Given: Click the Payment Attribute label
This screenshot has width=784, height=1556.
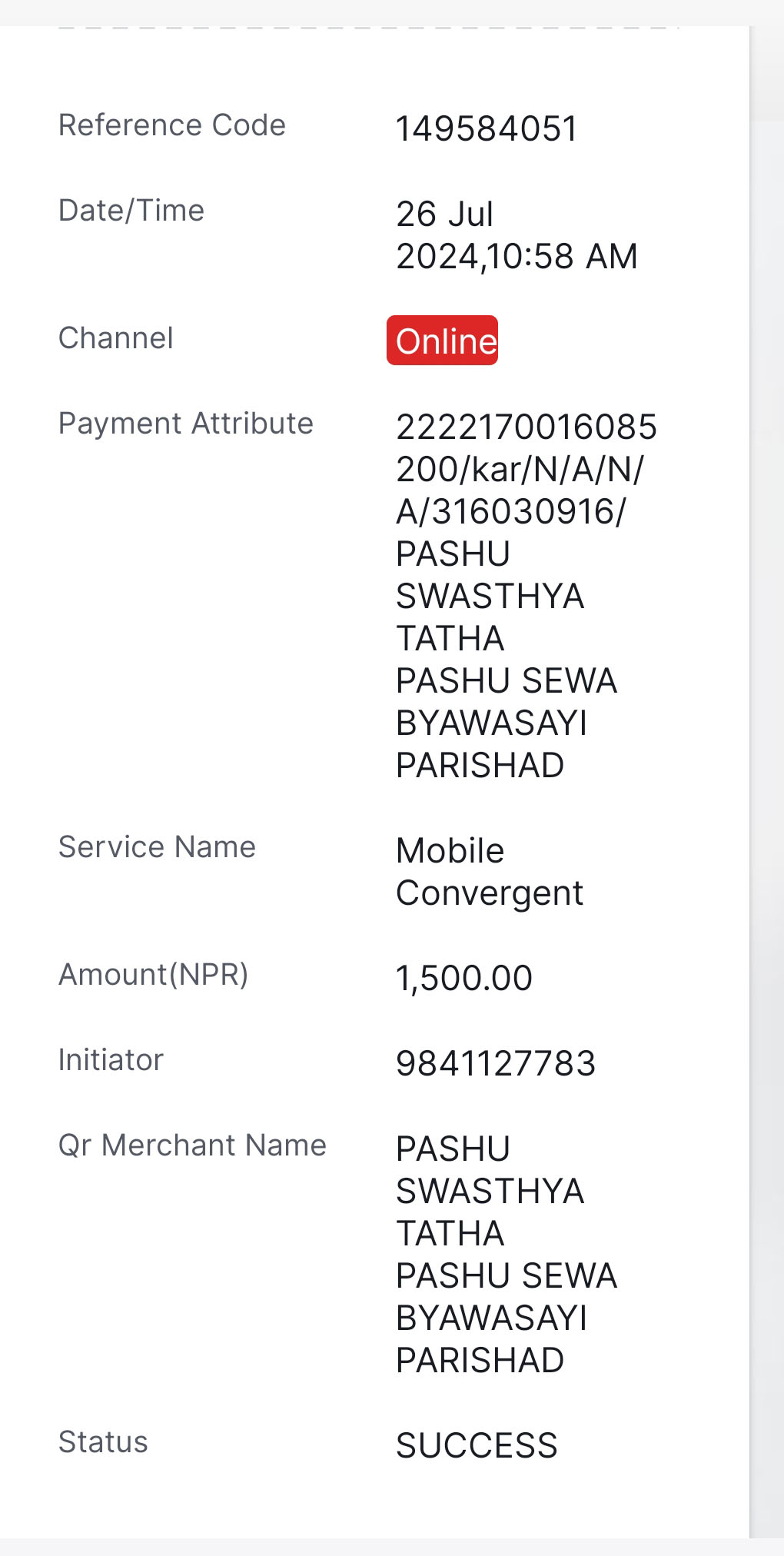Looking at the screenshot, I should 186,423.
